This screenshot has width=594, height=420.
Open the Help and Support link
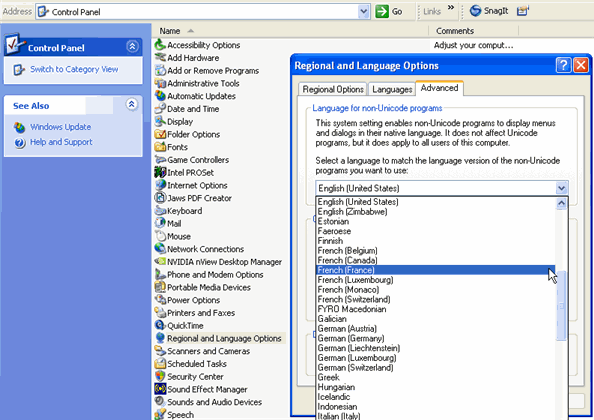(61, 142)
